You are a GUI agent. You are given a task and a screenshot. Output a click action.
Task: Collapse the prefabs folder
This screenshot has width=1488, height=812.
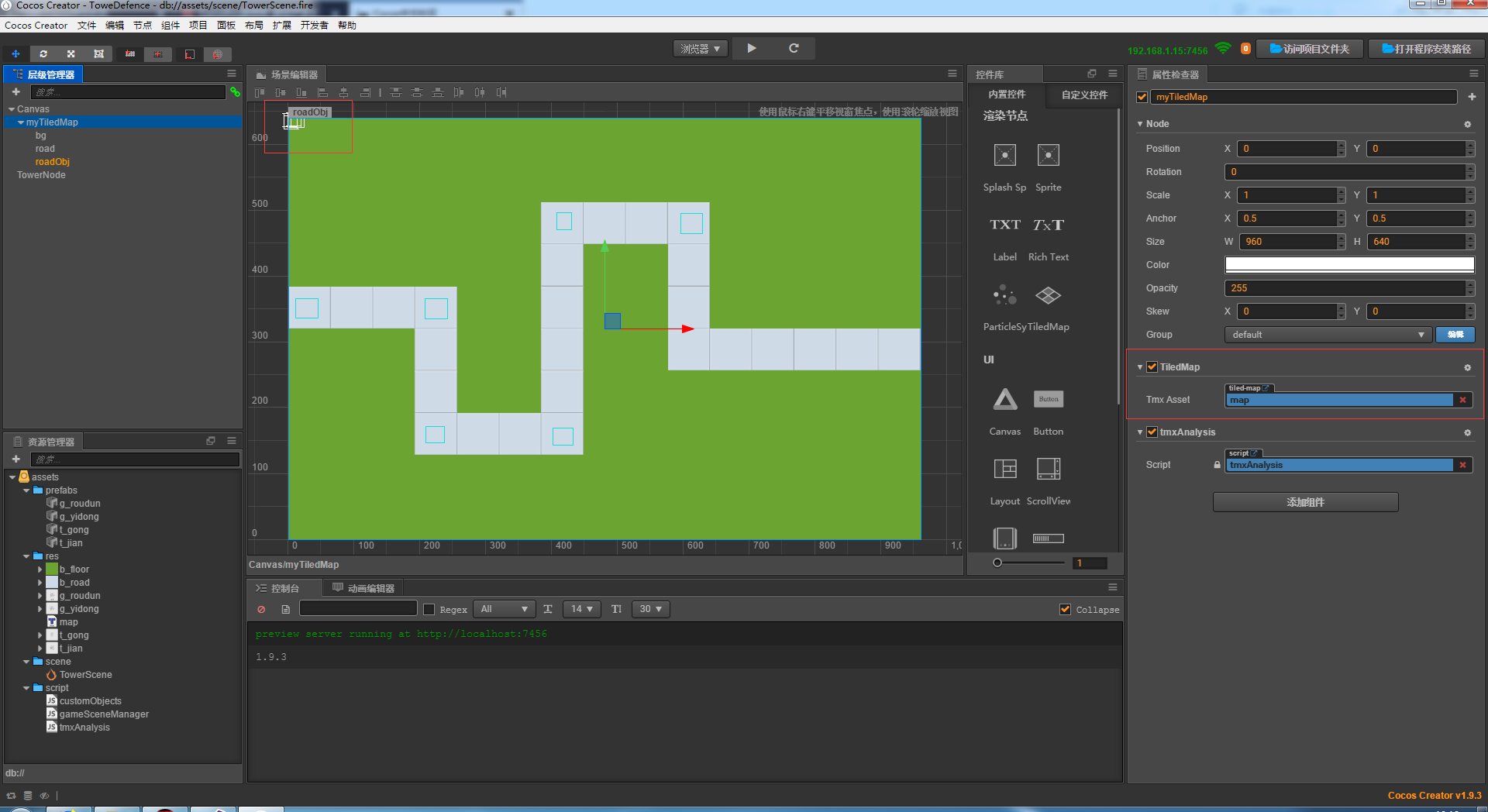26,490
